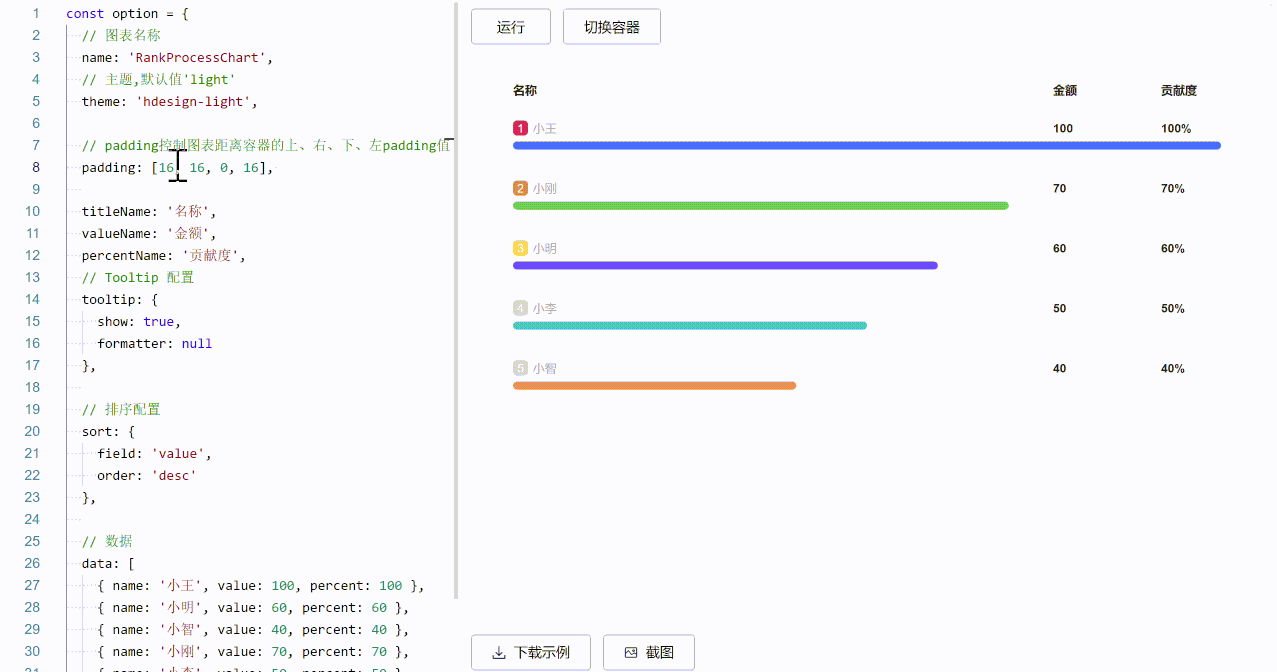1277x672 pixels.
Task: Click the 切换容器 button
Action: coord(611,27)
